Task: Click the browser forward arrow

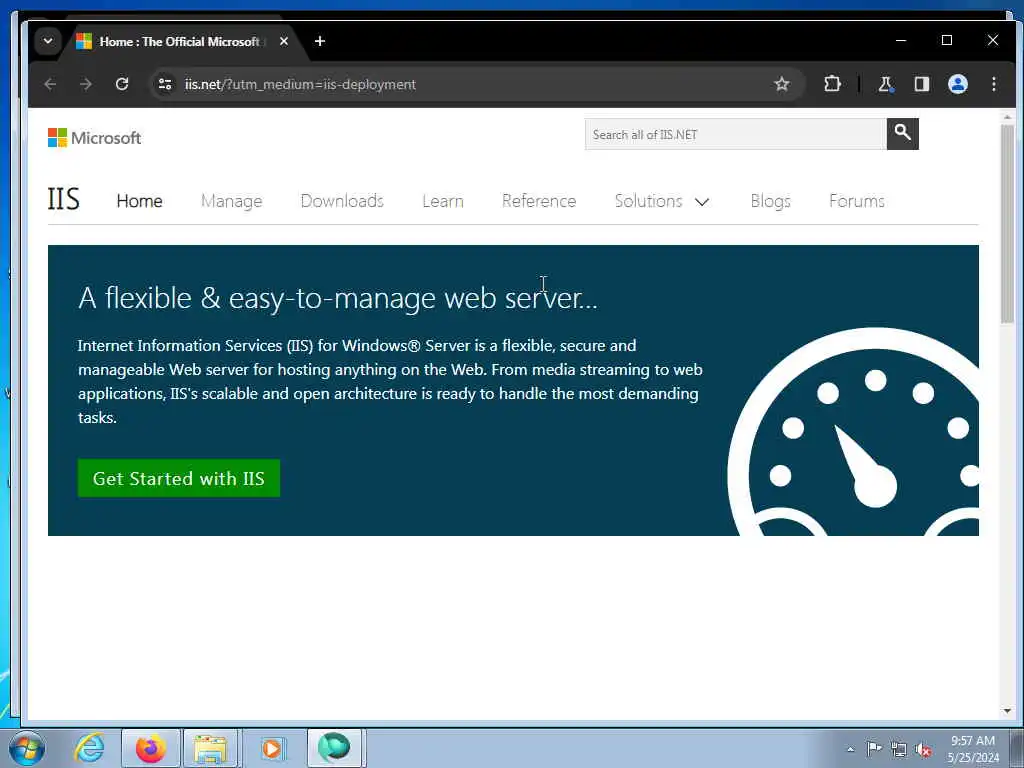Action: tap(86, 84)
